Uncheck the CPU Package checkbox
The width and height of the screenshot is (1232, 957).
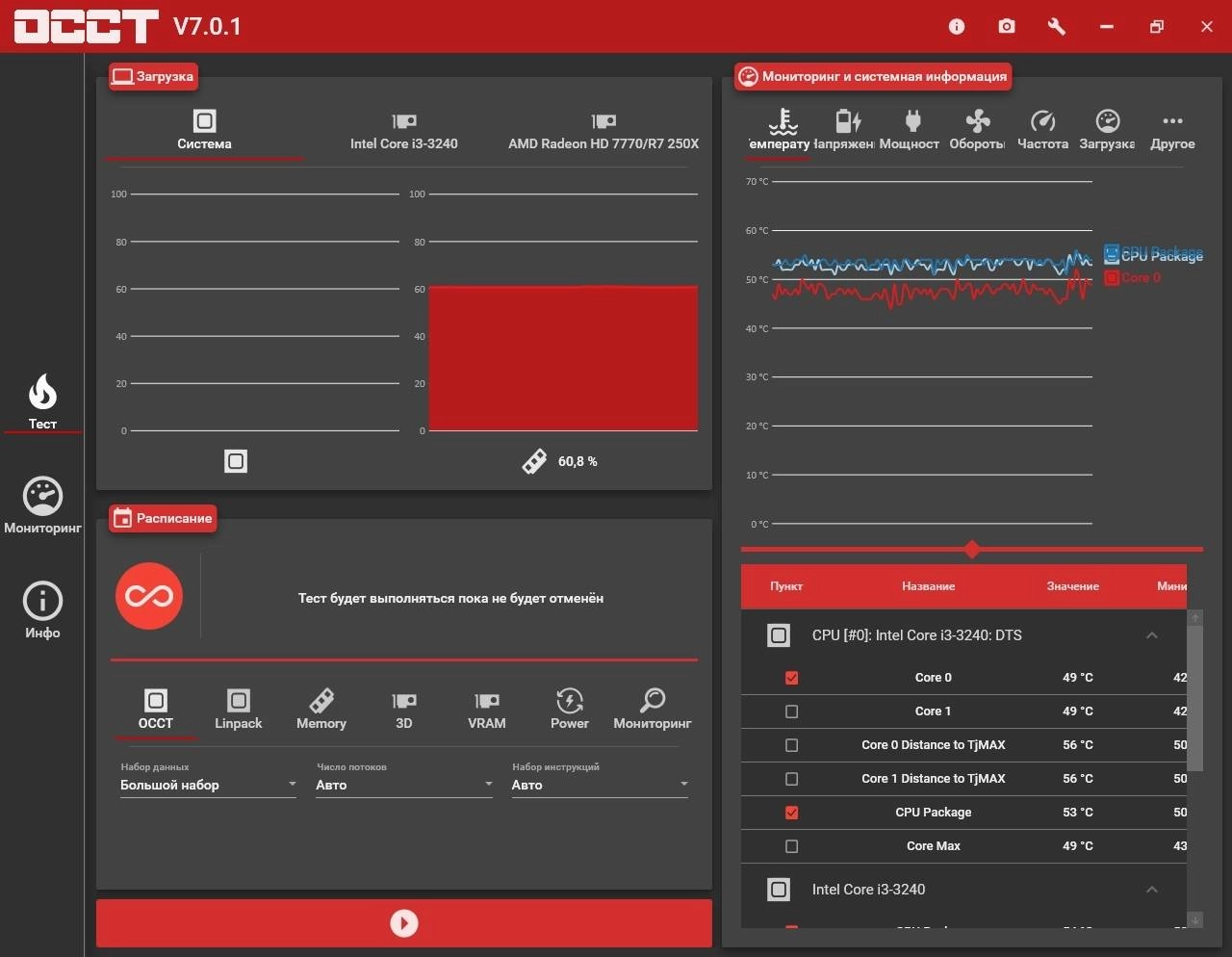click(791, 813)
